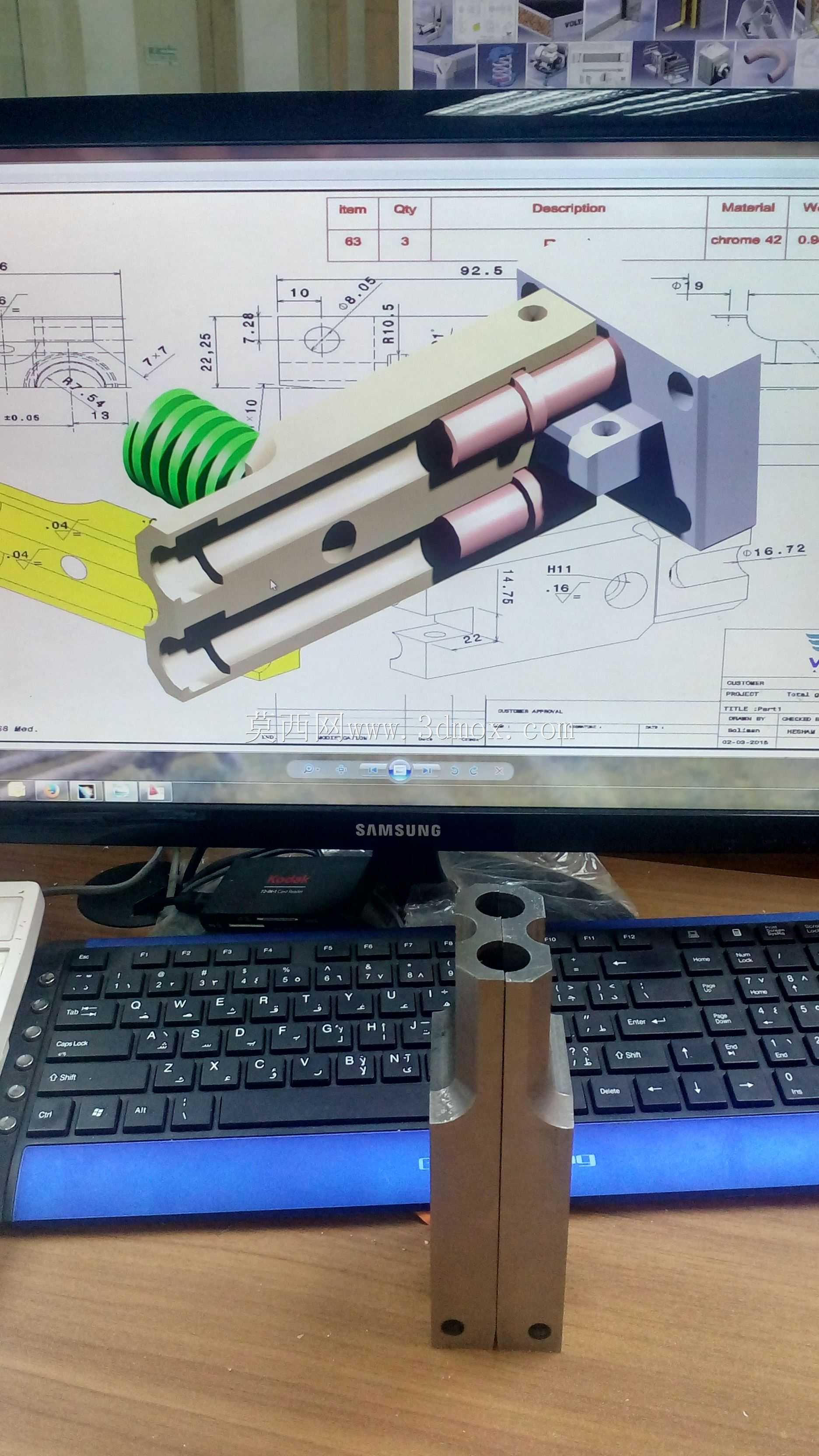Switch to the Photo Viewer taskbar button

coord(121,791)
